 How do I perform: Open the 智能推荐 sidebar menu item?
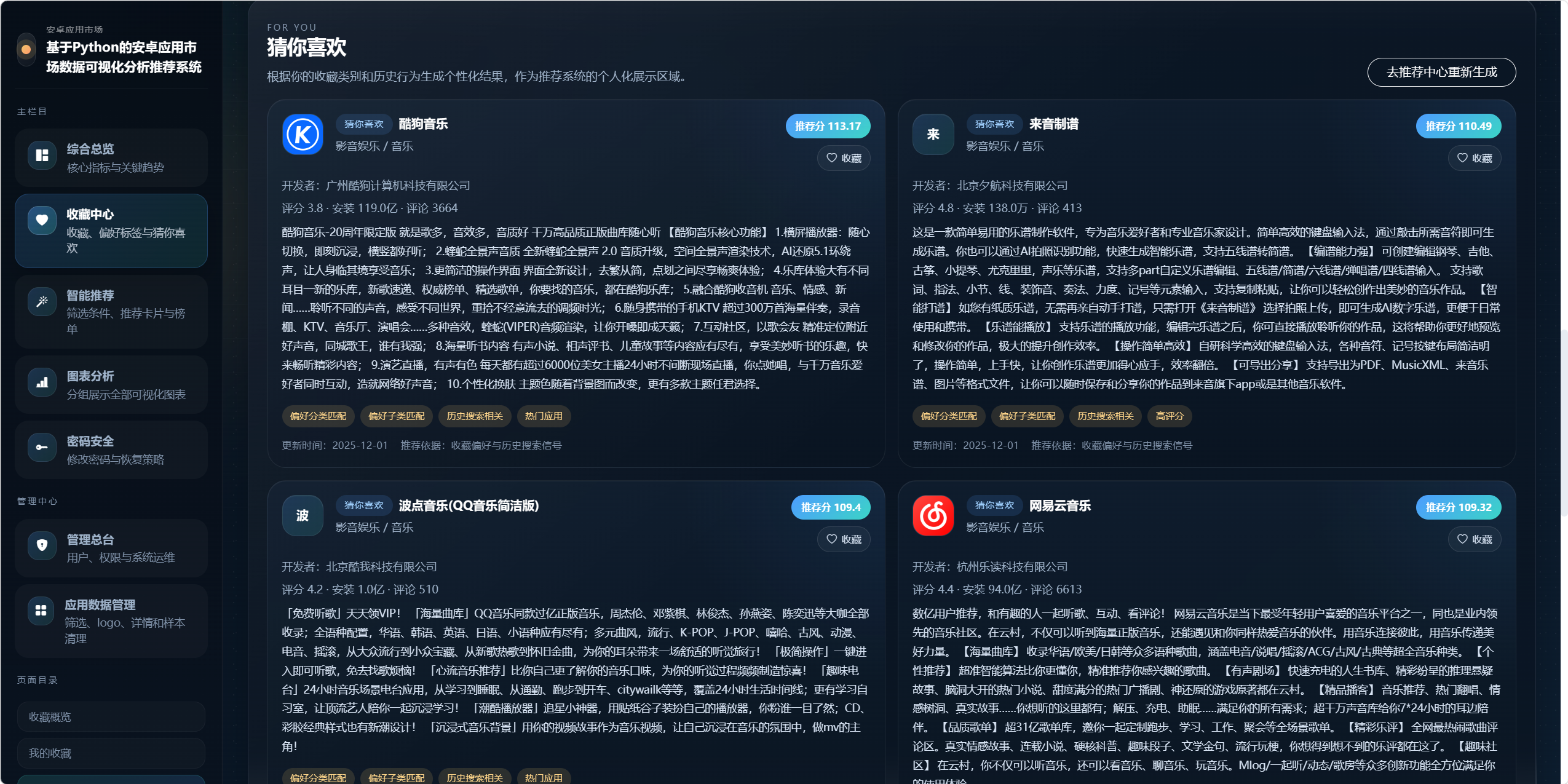[111, 312]
